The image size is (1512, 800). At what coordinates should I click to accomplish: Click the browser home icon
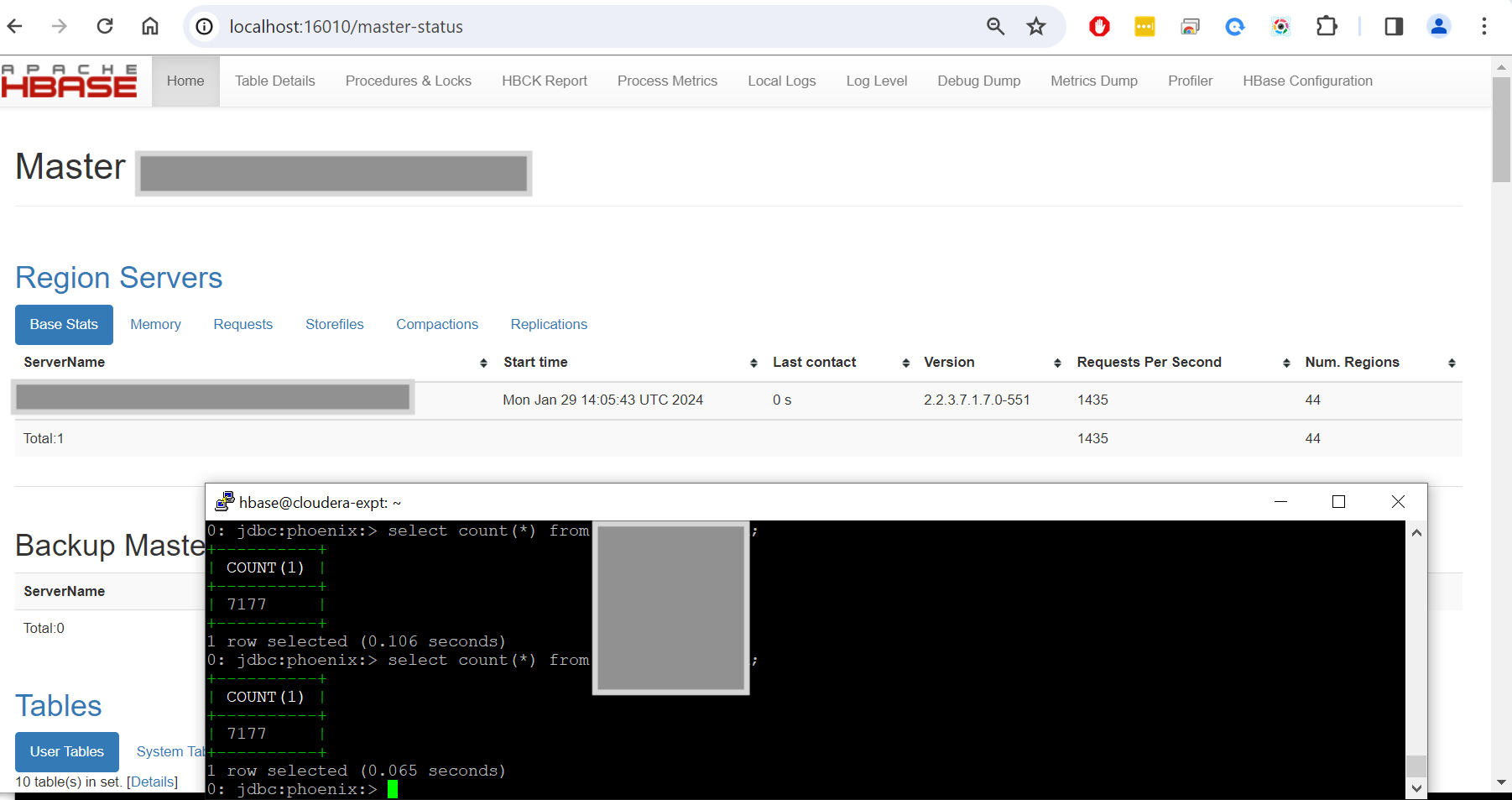click(150, 26)
